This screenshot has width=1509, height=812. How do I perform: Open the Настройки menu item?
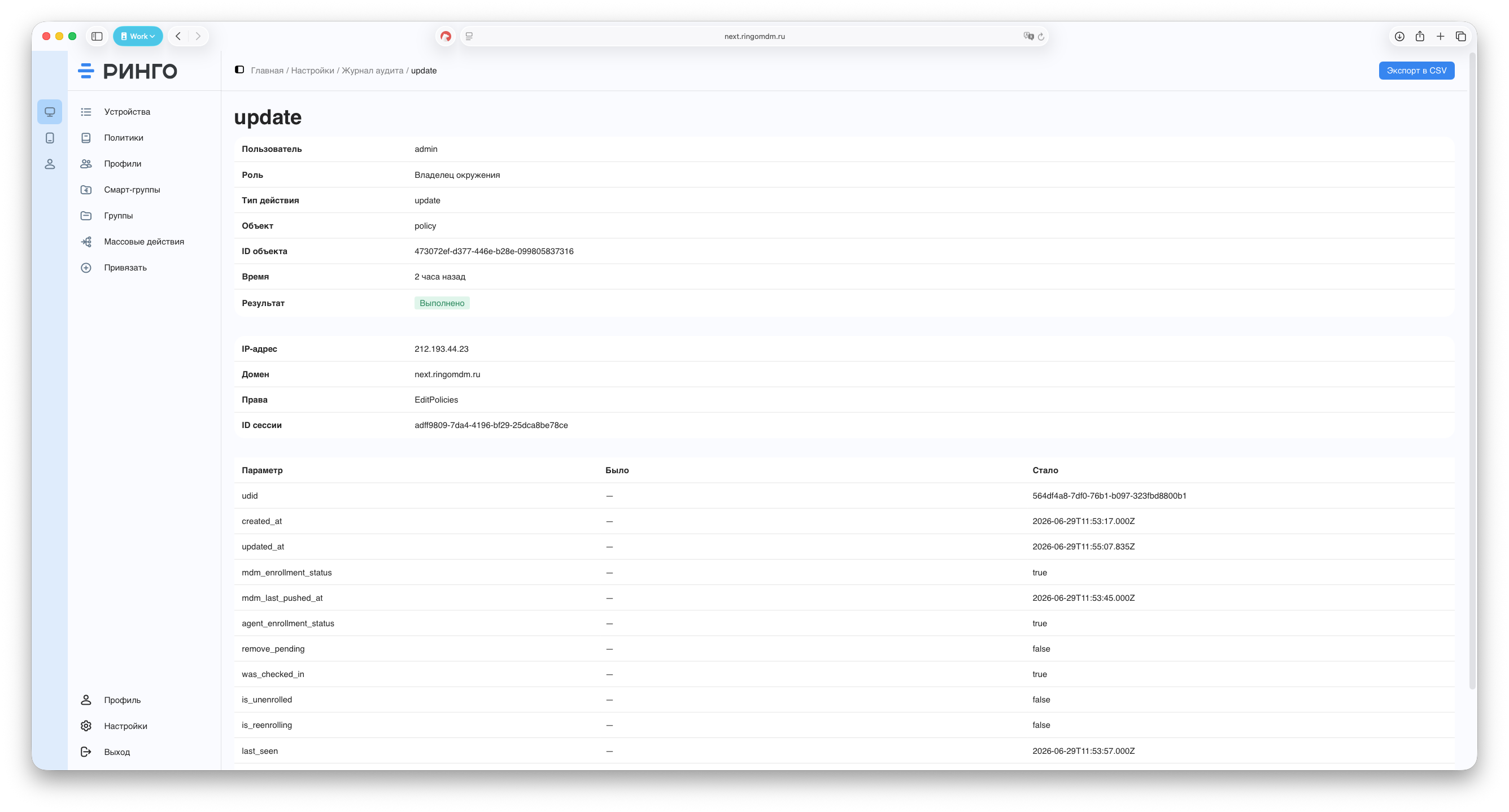pyautogui.click(x=125, y=726)
